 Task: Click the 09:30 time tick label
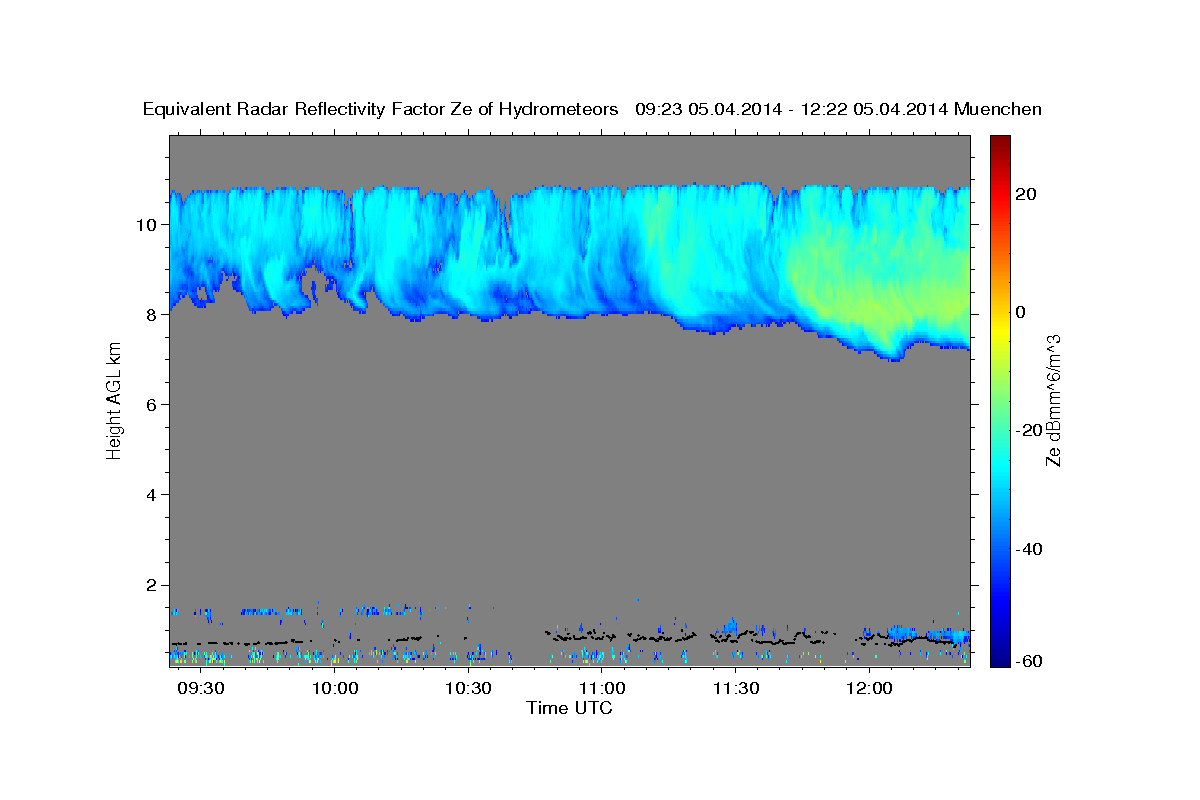pos(203,689)
